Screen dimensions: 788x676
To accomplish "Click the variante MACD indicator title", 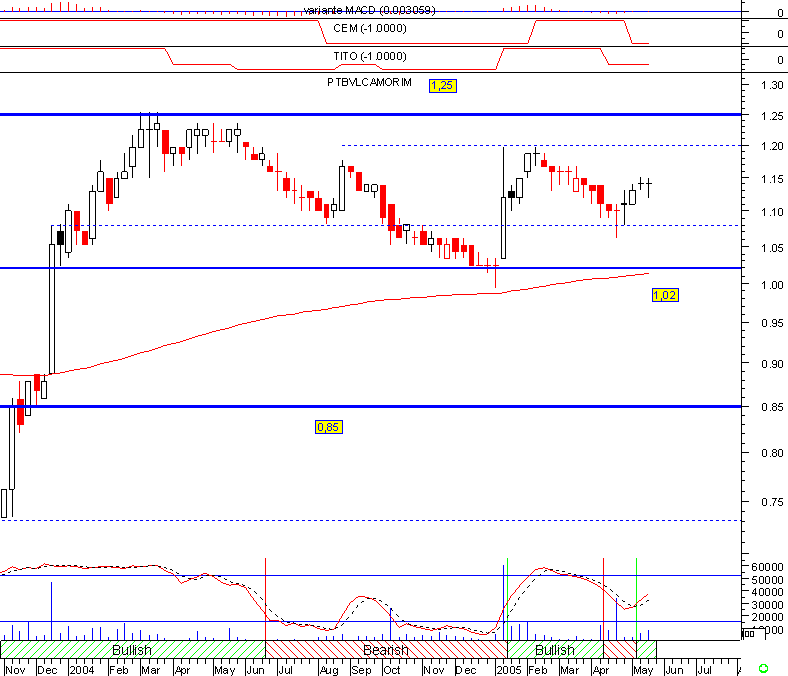I will [x=369, y=10].
